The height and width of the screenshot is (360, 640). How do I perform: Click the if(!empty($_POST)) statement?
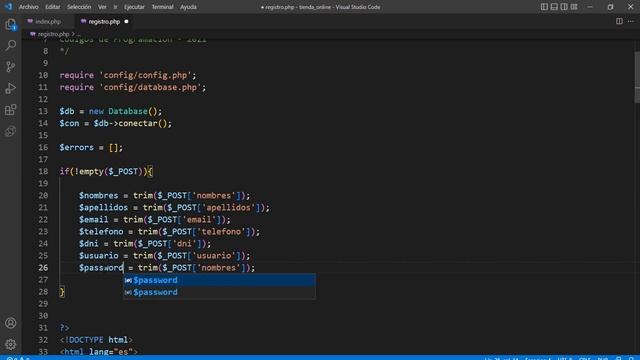pyautogui.click(x=106, y=171)
